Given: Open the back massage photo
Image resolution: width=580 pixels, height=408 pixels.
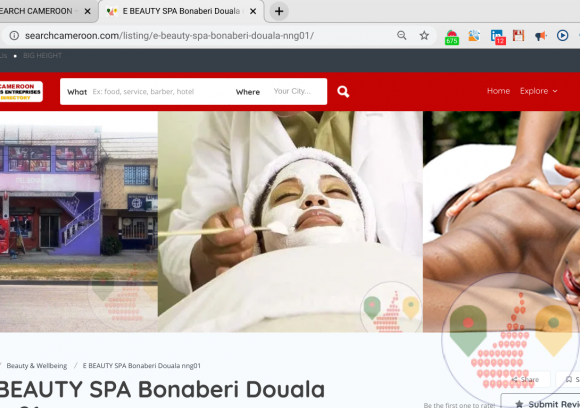Looking at the screenshot, I should 502,222.
